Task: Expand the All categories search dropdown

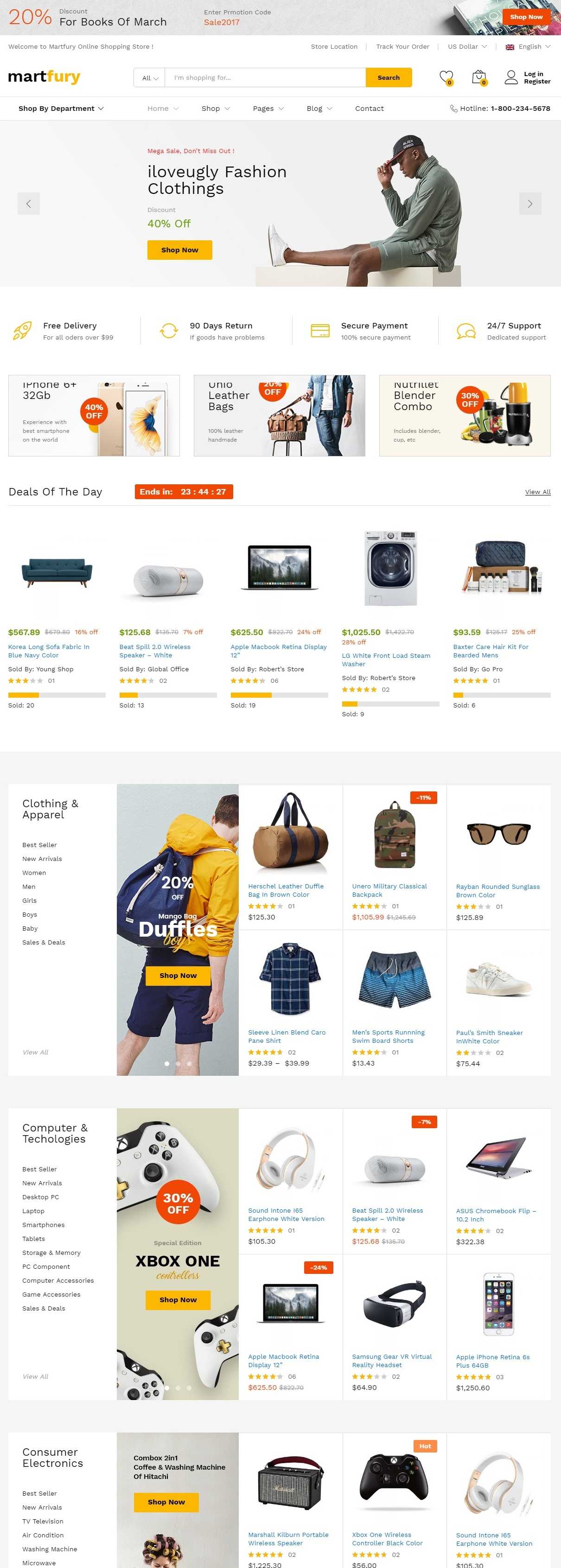Action: click(150, 78)
